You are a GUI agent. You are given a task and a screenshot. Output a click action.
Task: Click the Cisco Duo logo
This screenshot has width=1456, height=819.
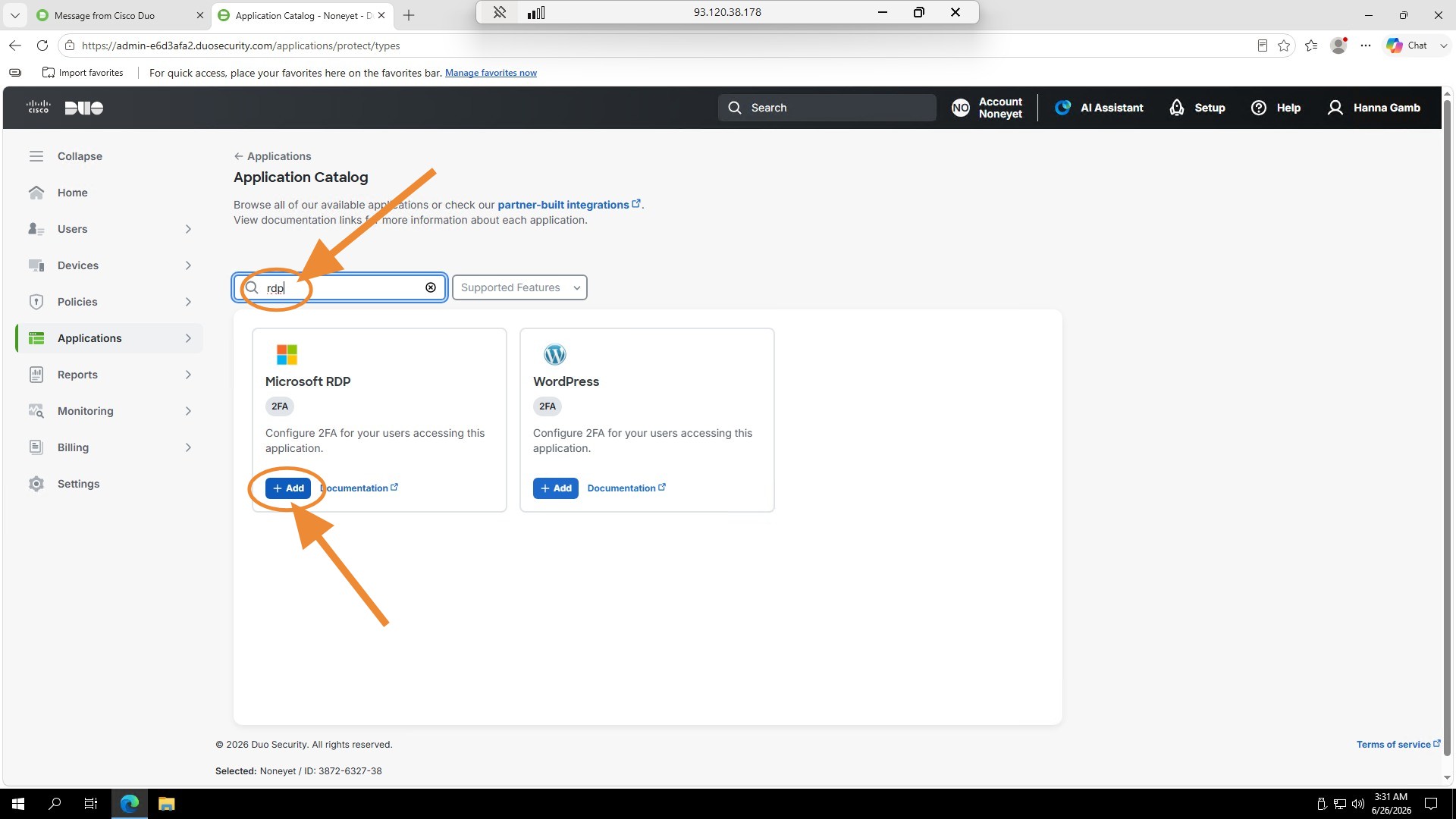pos(64,108)
